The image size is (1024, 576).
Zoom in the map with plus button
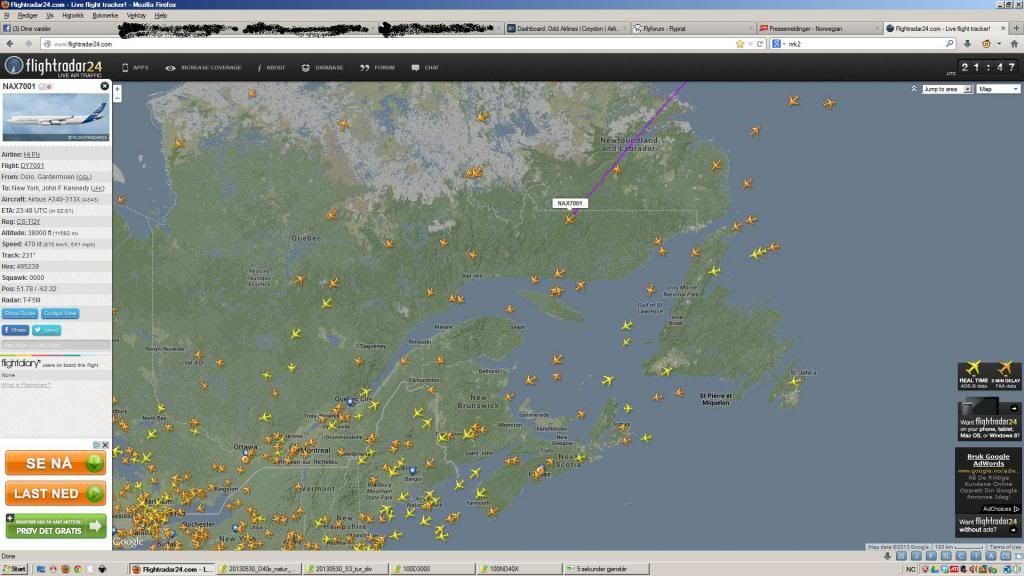tap(118, 89)
